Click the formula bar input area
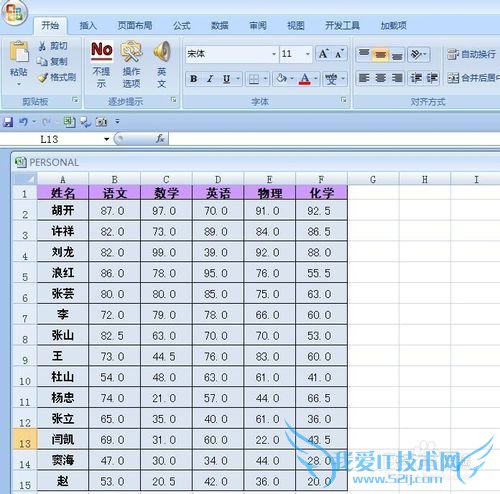The height and width of the screenshot is (494, 500). 334,139
